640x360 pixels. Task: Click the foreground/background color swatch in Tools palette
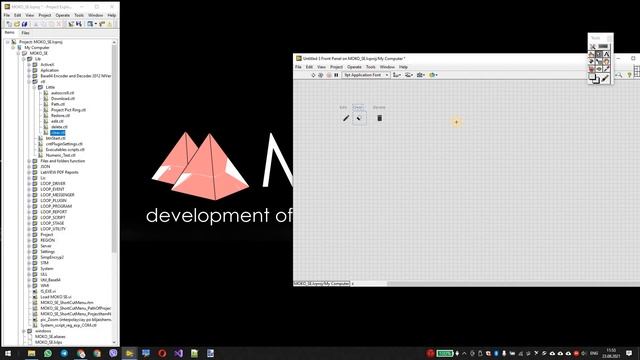pyautogui.click(x=594, y=78)
